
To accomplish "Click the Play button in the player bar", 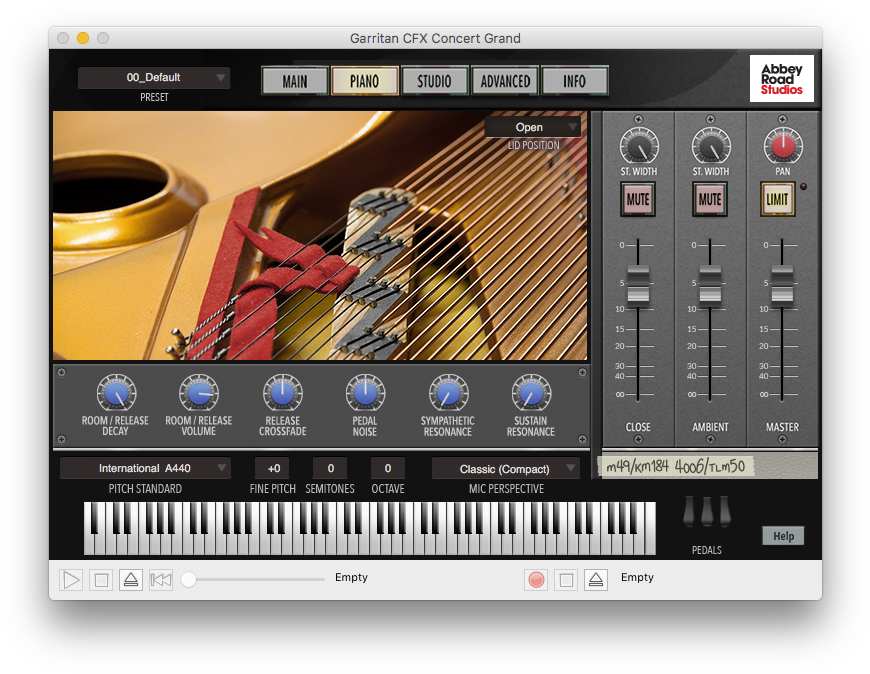I will tap(71, 580).
